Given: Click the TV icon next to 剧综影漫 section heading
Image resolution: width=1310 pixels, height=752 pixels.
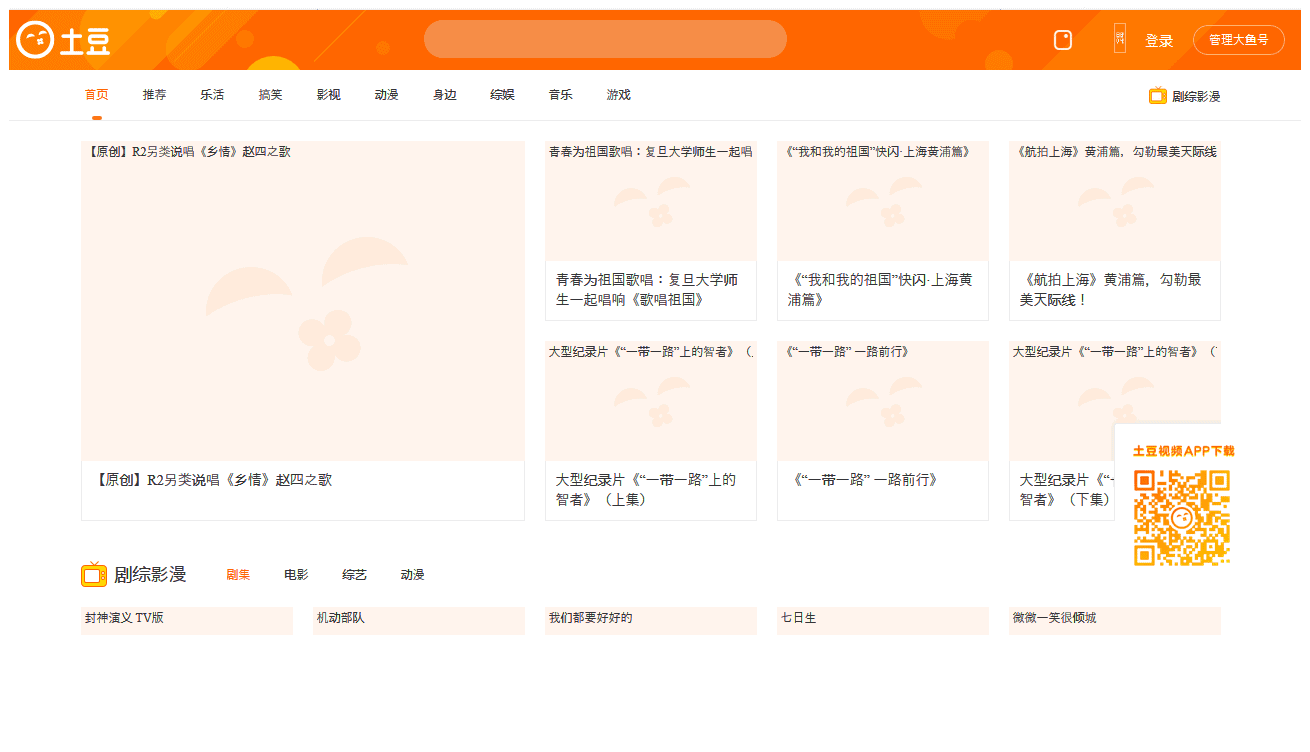Looking at the screenshot, I should tap(94, 574).
